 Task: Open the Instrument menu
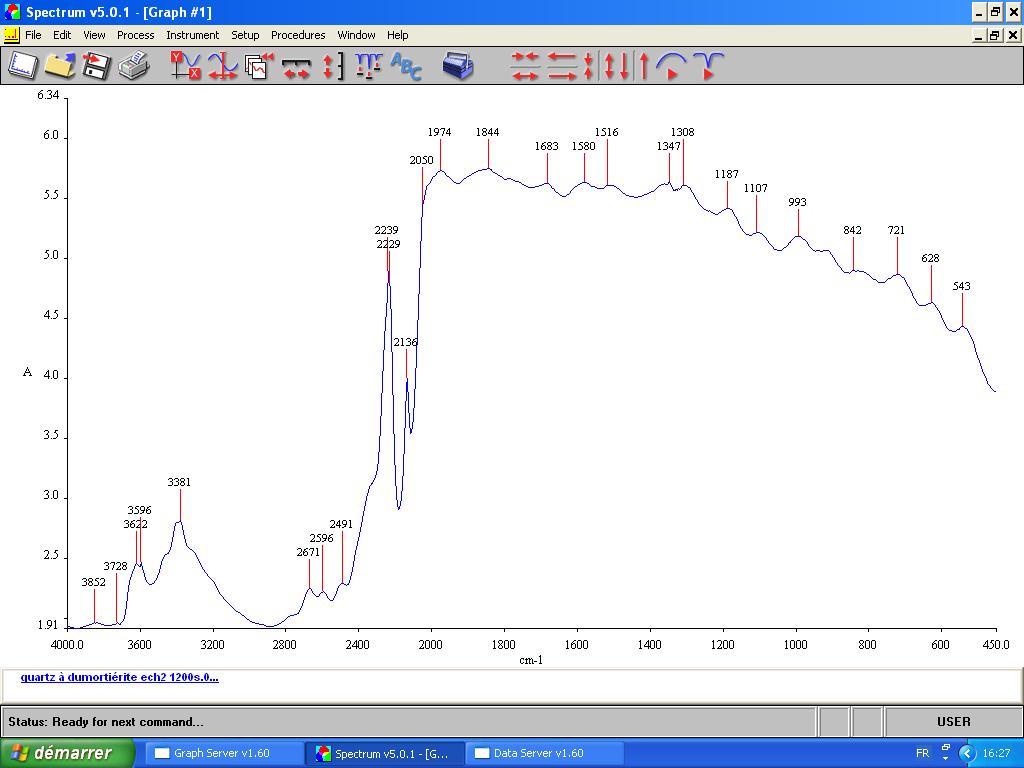tap(192, 35)
